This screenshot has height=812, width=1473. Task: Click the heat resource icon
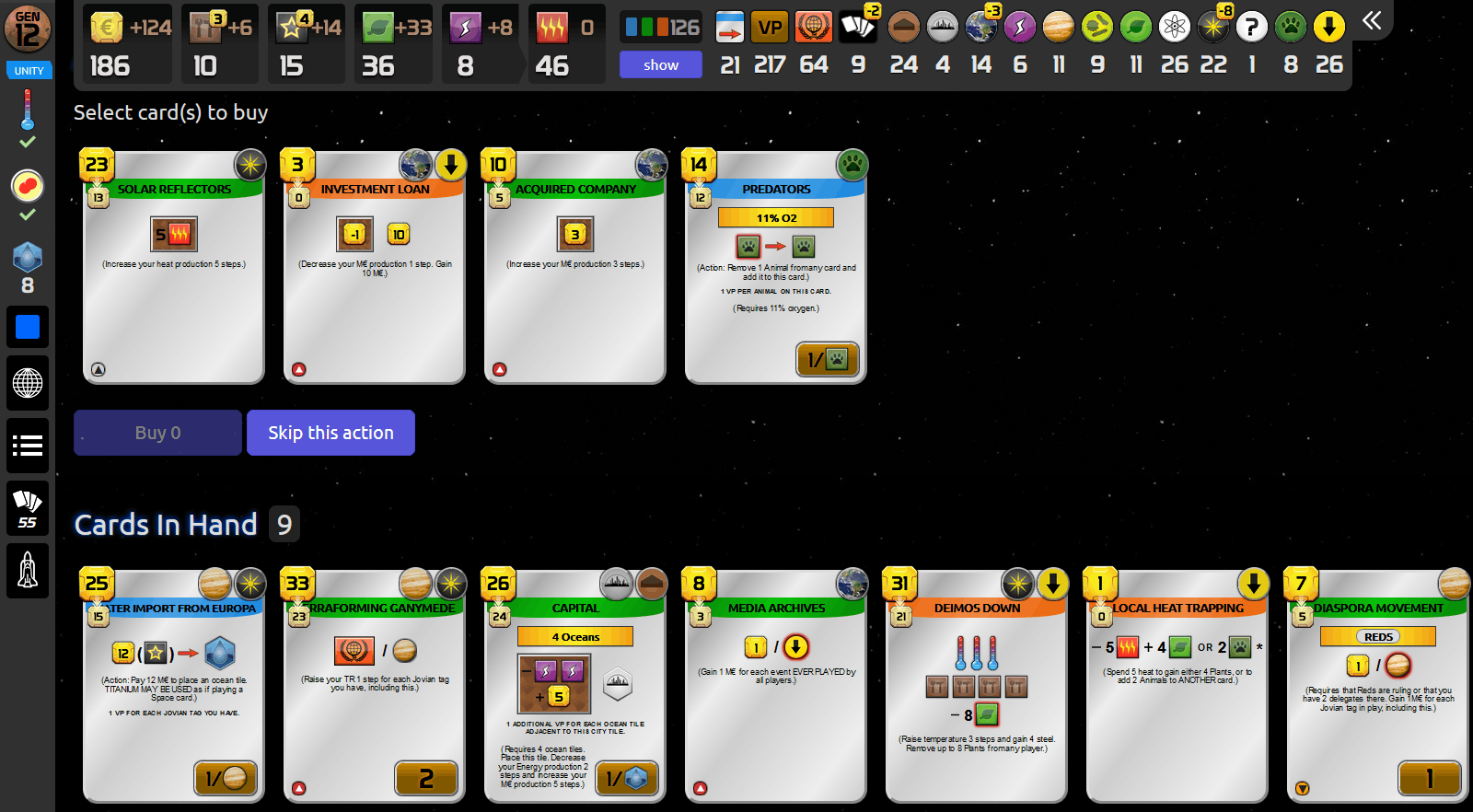[x=552, y=28]
